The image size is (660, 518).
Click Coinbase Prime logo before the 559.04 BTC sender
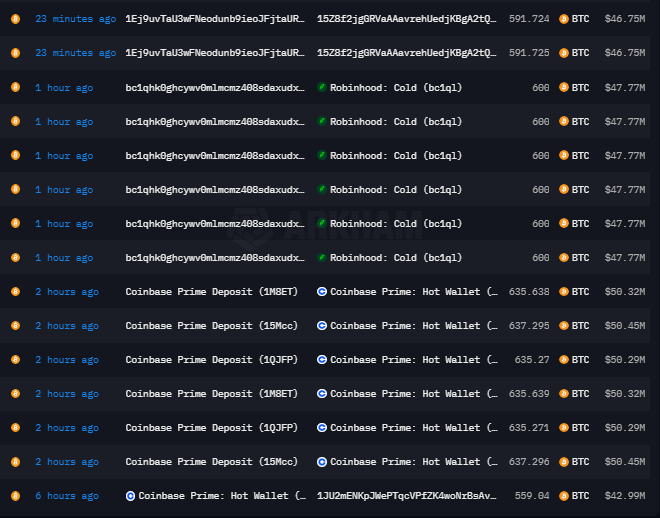tap(130, 496)
